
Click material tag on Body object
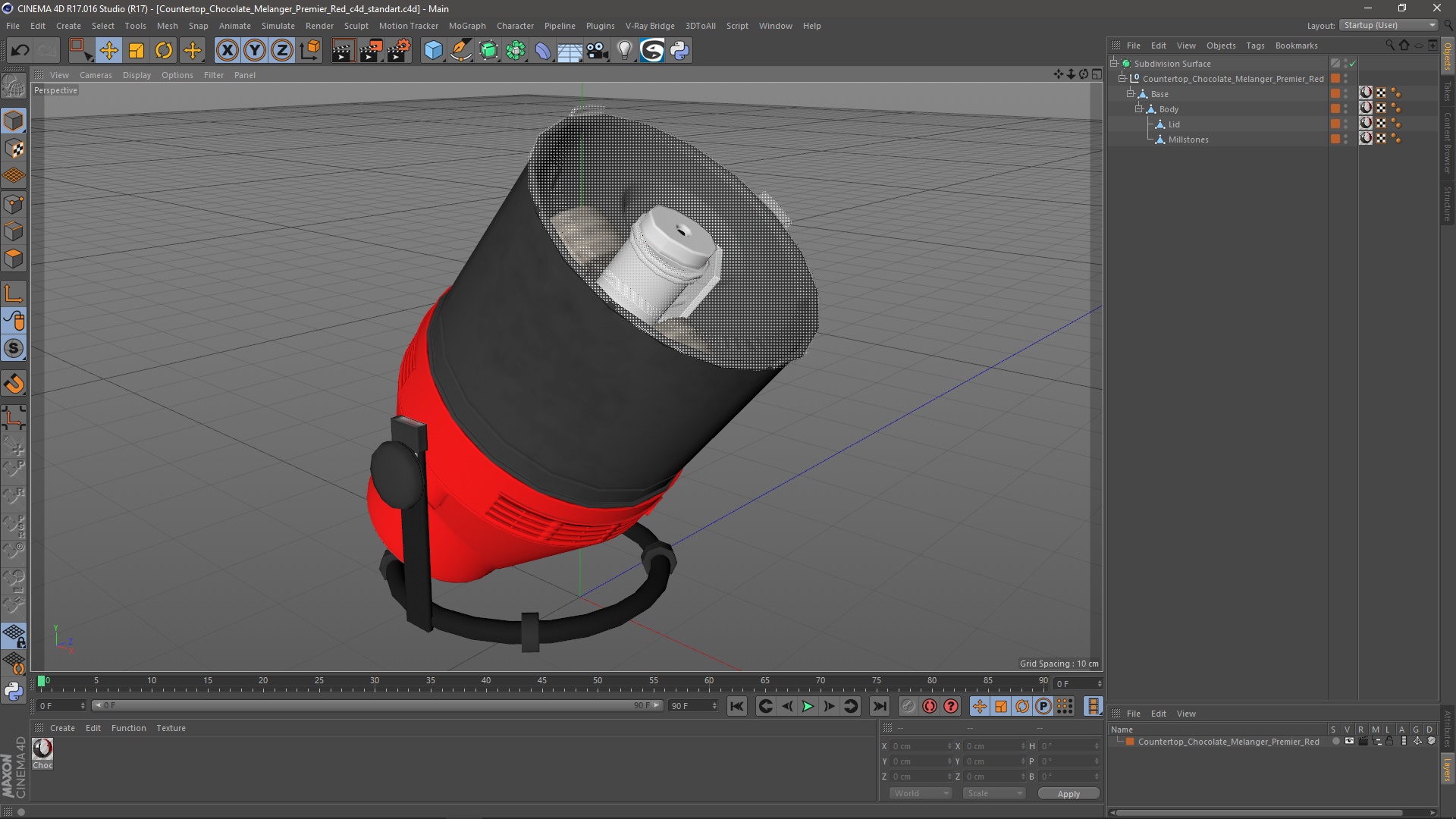click(1366, 108)
